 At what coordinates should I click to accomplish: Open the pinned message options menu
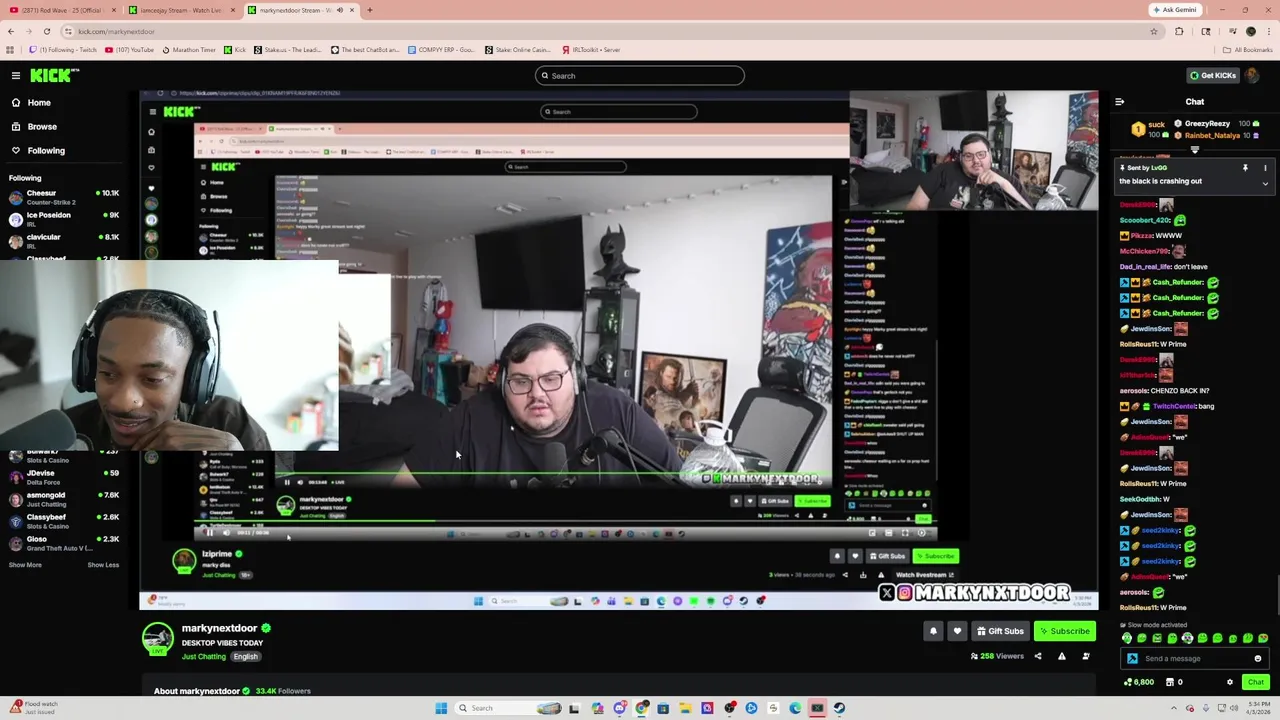pos(1265,168)
